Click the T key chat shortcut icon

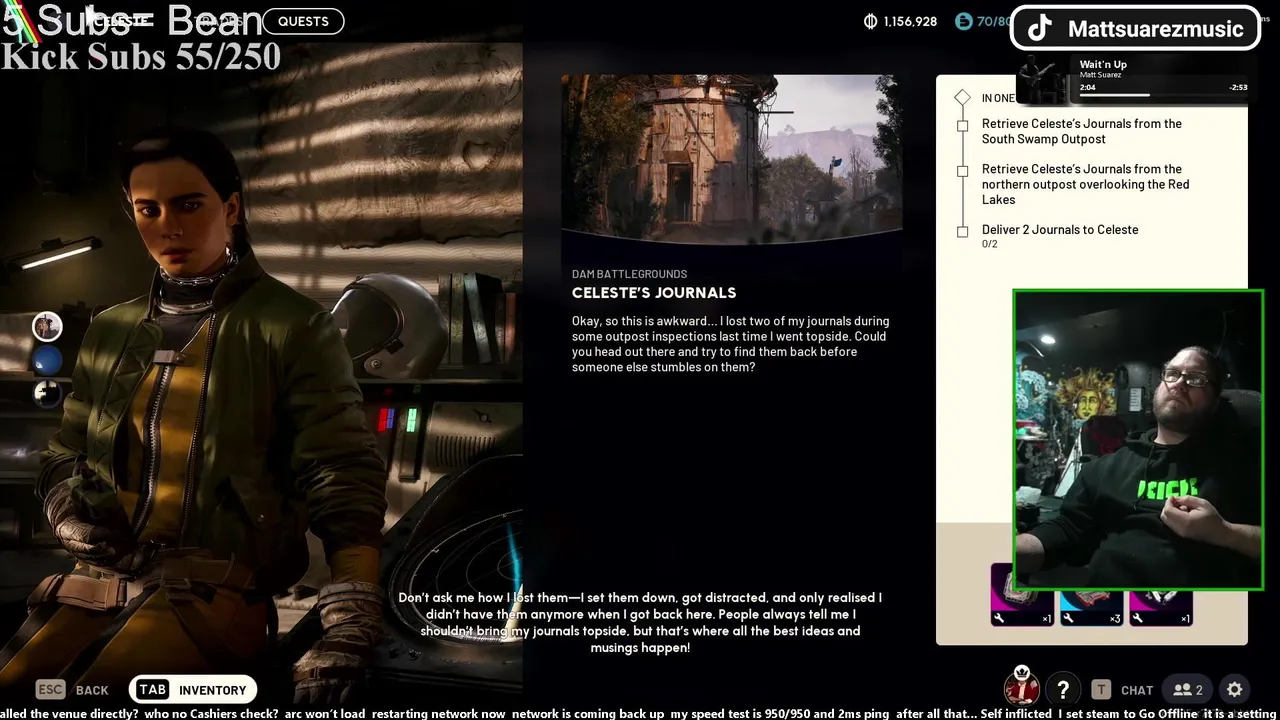[1101, 689]
